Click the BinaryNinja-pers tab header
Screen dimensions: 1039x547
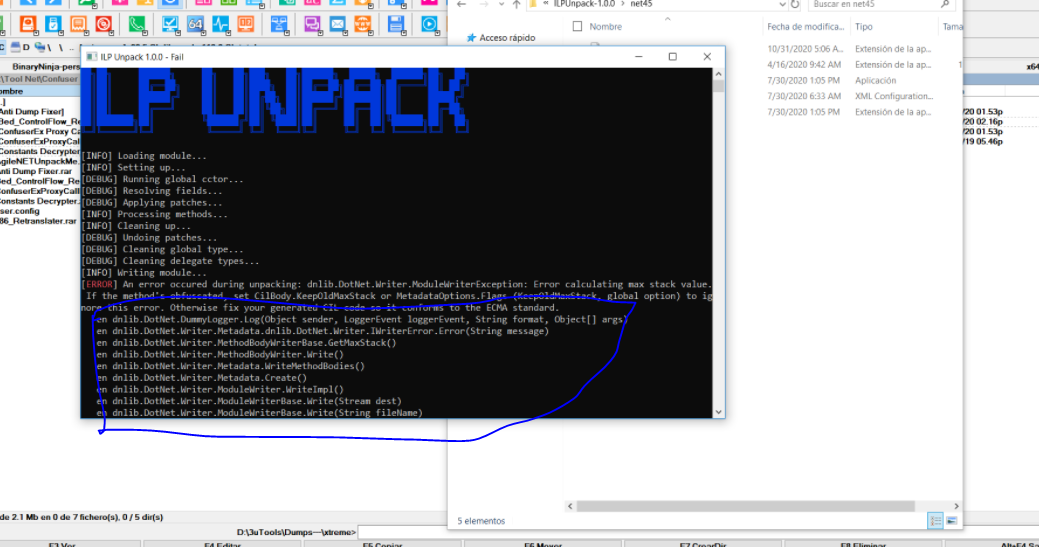point(46,67)
